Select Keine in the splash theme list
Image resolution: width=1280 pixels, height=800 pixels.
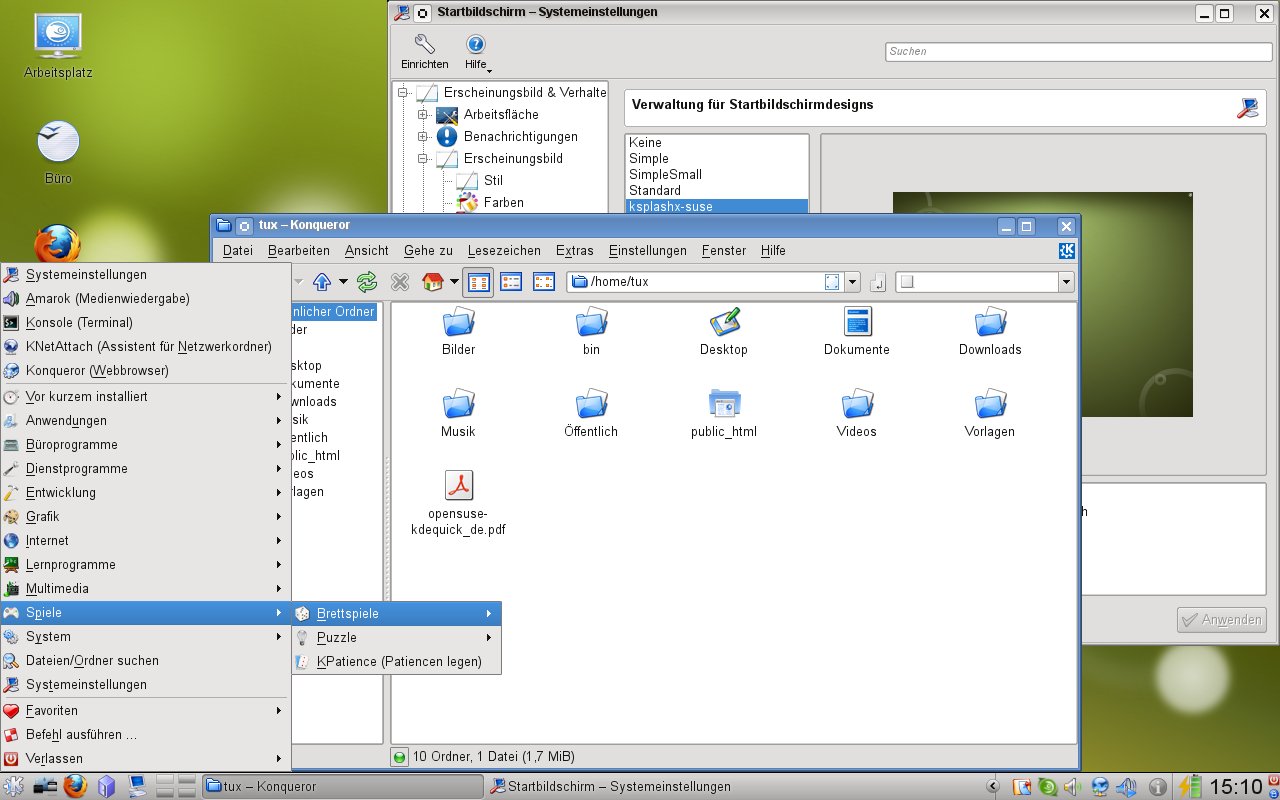click(x=716, y=142)
